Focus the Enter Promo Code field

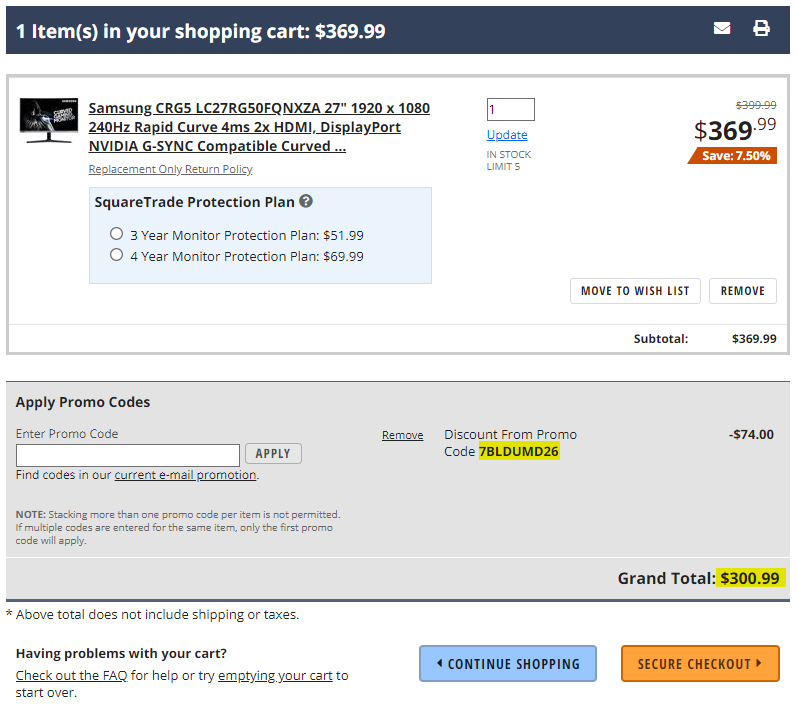pyautogui.click(x=128, y=455)
